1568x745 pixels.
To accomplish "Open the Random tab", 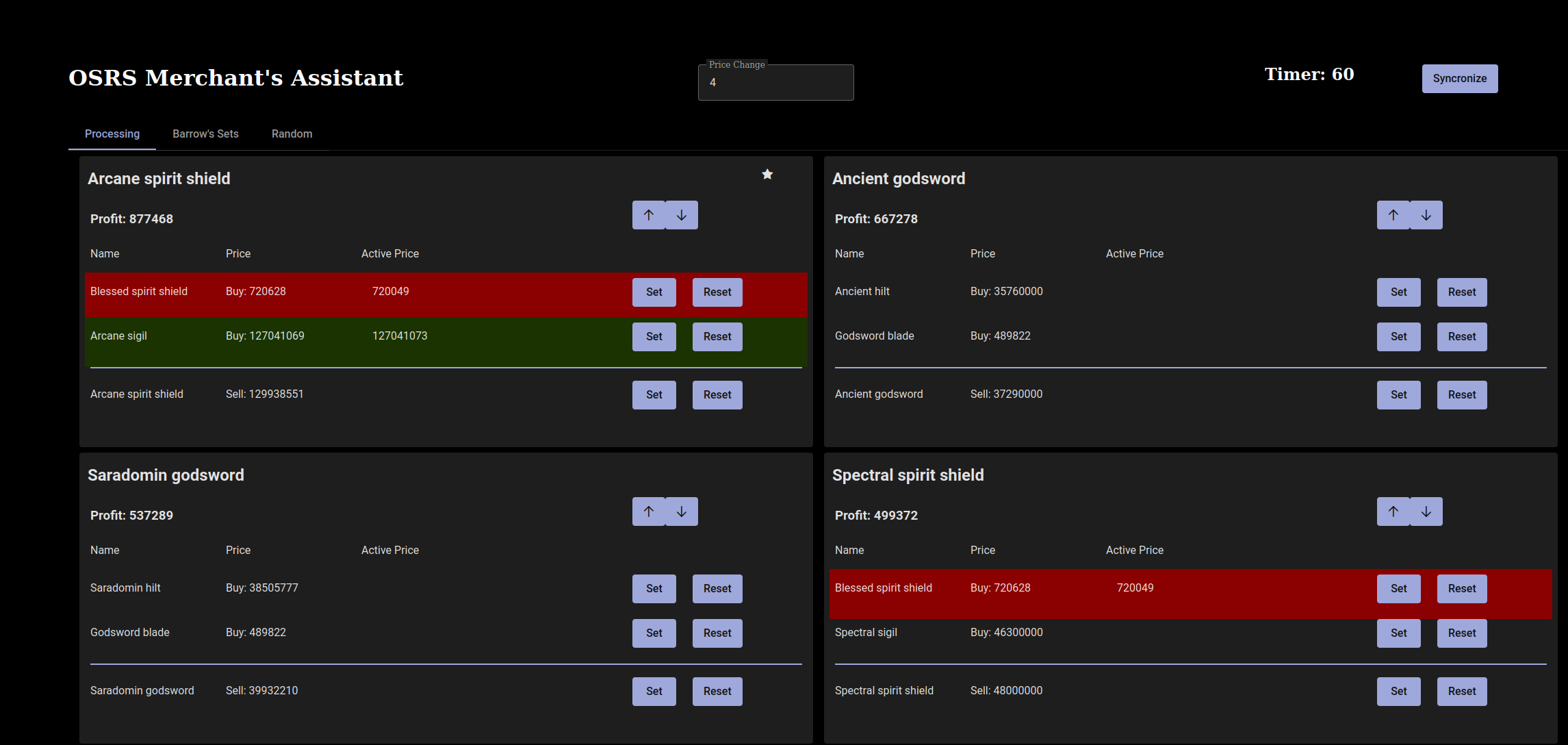I will (x=292, y=134).
